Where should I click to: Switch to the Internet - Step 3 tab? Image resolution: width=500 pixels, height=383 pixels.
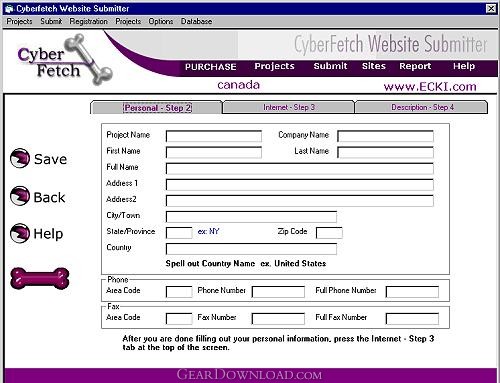pyautogui.click(x=289, y=107)
